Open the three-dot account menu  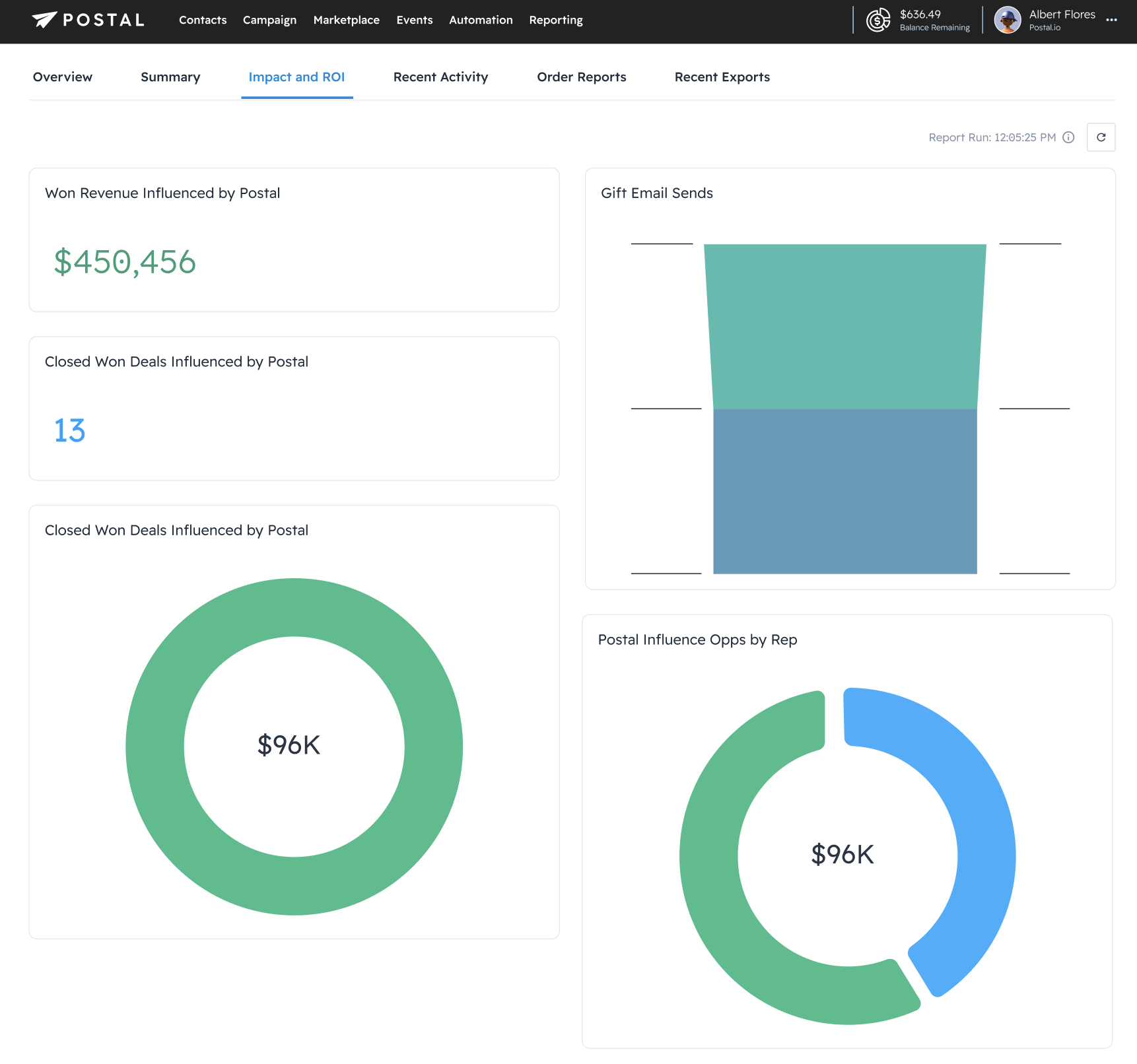click(1111, 20)
